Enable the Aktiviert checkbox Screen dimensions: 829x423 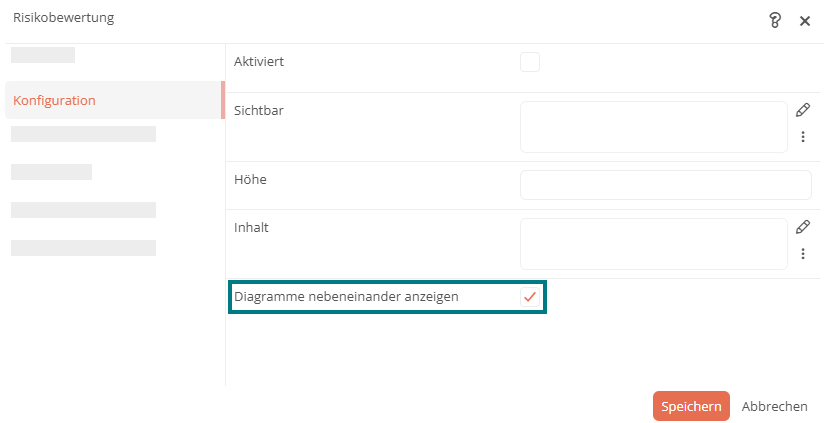530,62
